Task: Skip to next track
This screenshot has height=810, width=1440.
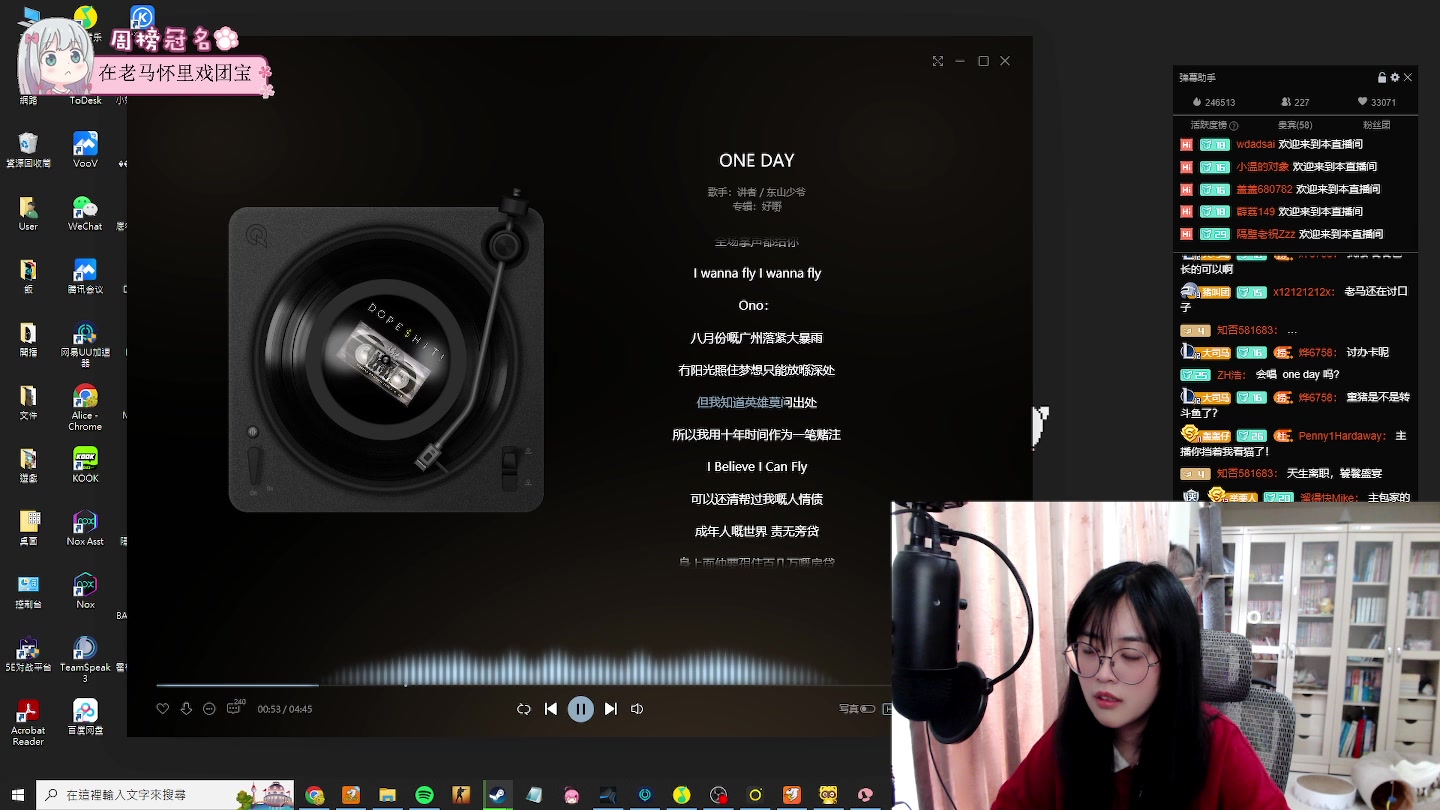Action: tap(611, 709)
